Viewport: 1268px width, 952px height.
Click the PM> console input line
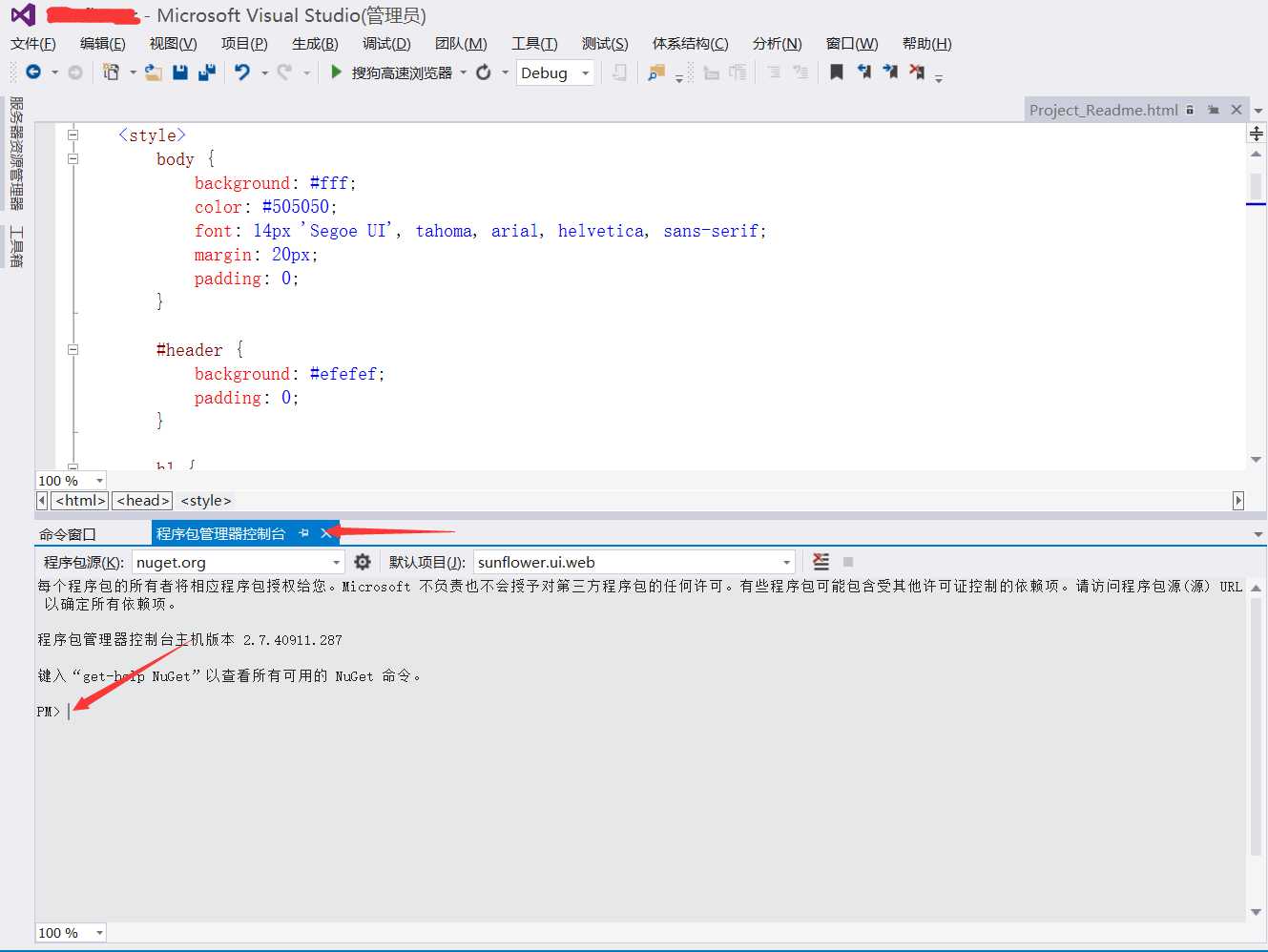[x=639, y=712]
